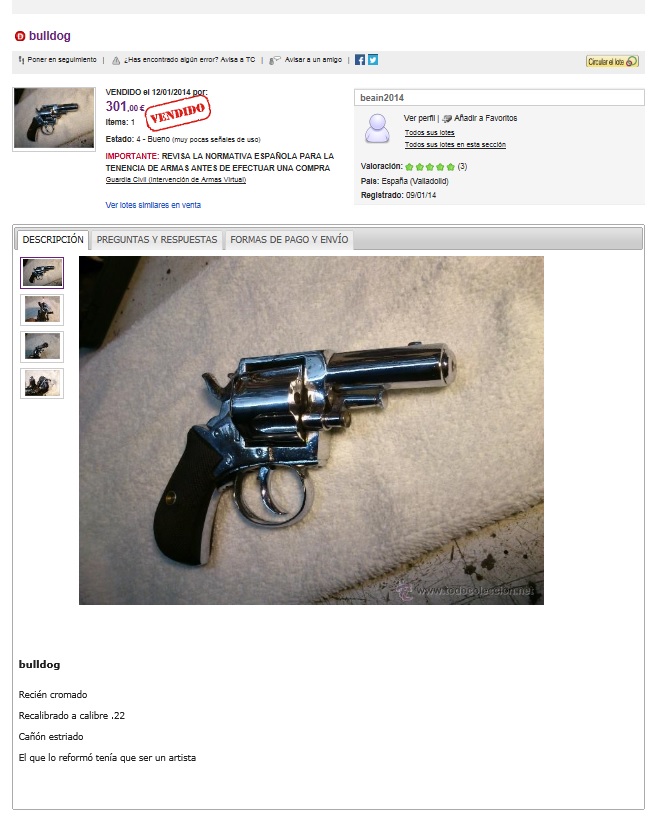Image resolution: width=657 pixels, height=823 pixels.
Task: Click the add-to-favorites icon
Action: [x=447, y=119]
